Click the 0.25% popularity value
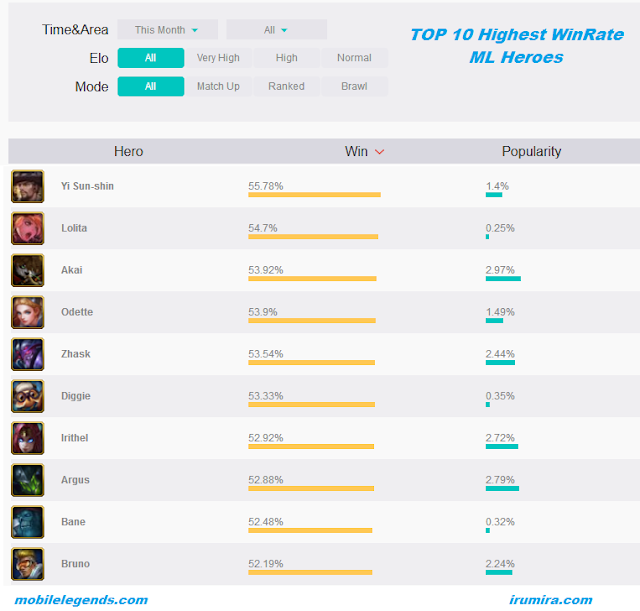Viewport: 640px width, 611px height. 500,228
